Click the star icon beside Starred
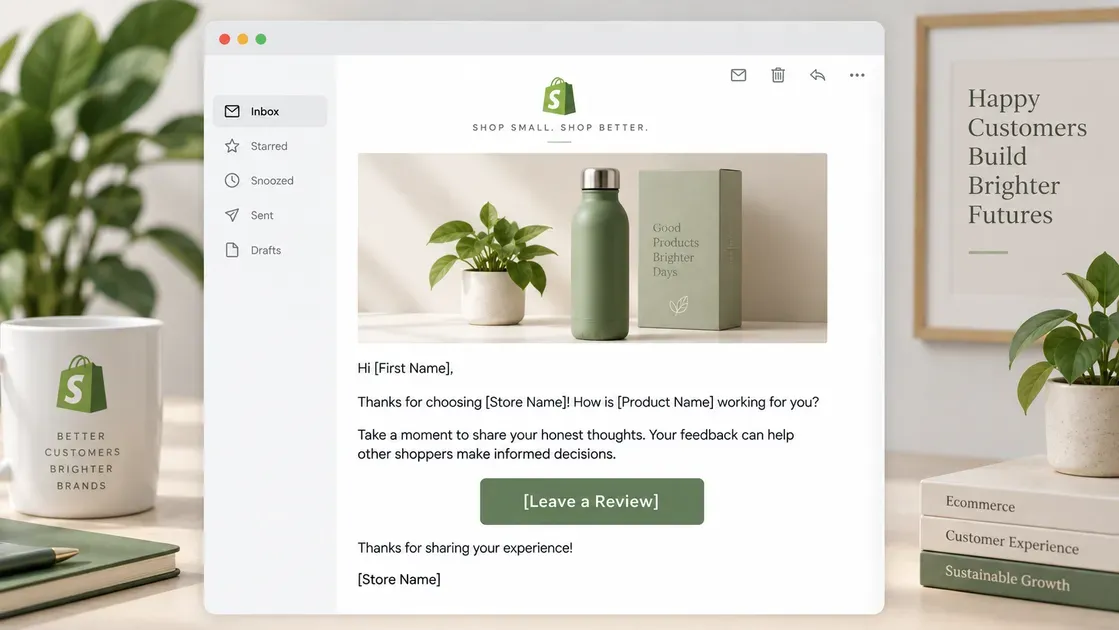This screenshot has width=1119, height=630. click(232, 146)
